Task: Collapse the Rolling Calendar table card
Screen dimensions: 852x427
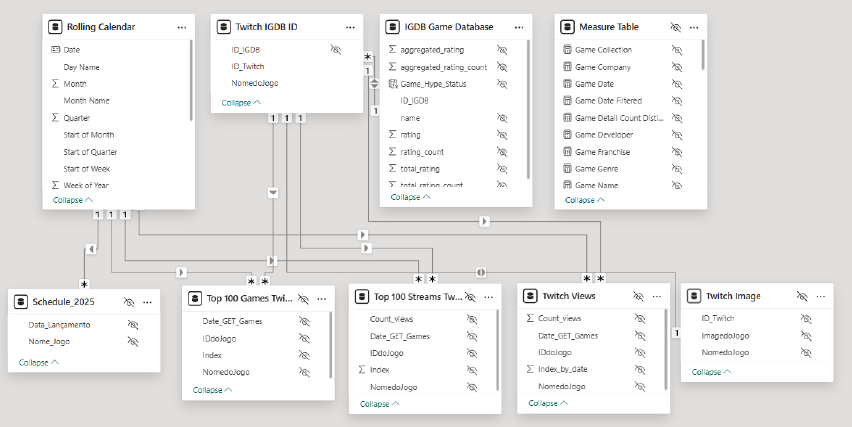Action: pos(70,200)
